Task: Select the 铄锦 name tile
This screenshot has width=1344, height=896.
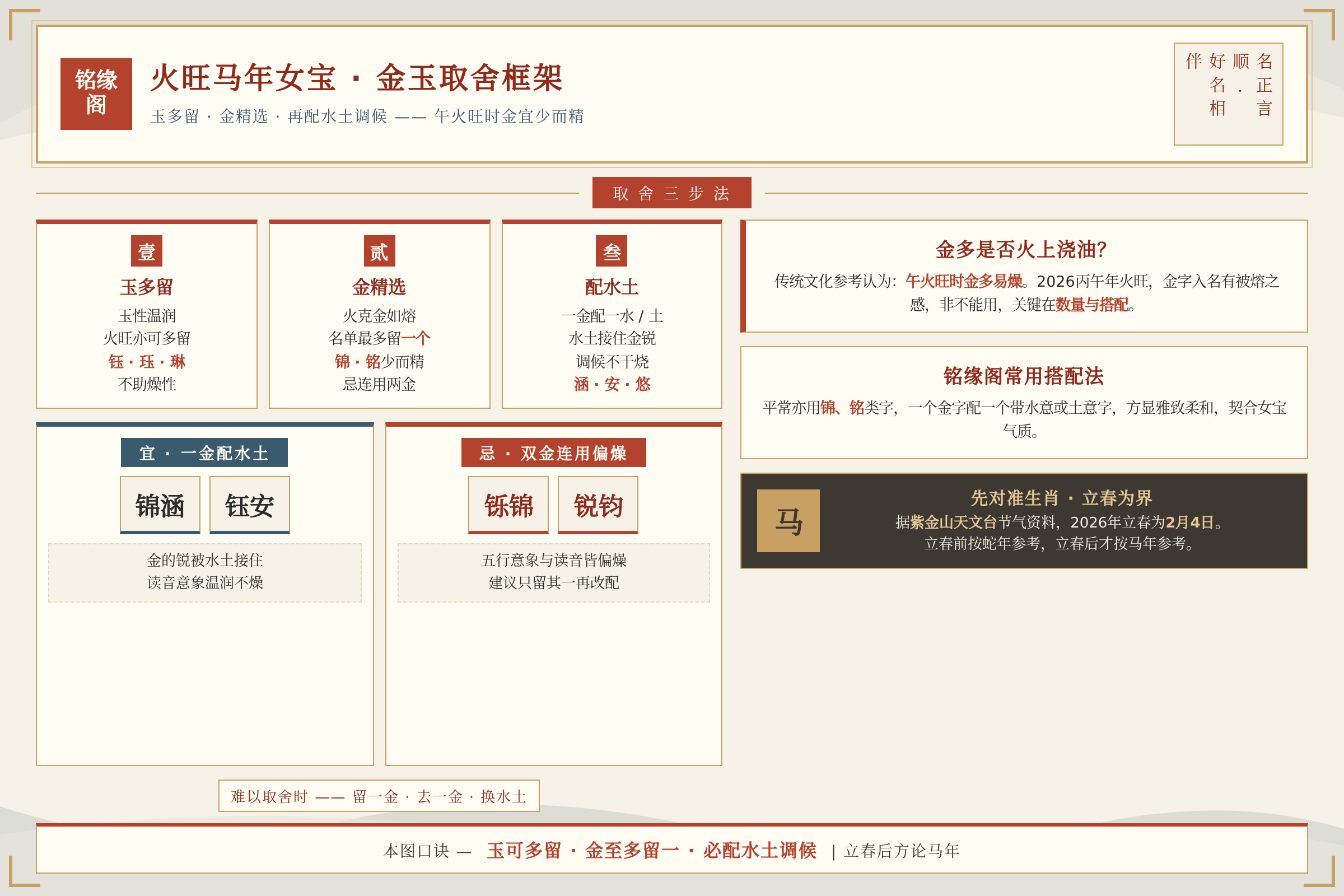Action: point(508,505)
